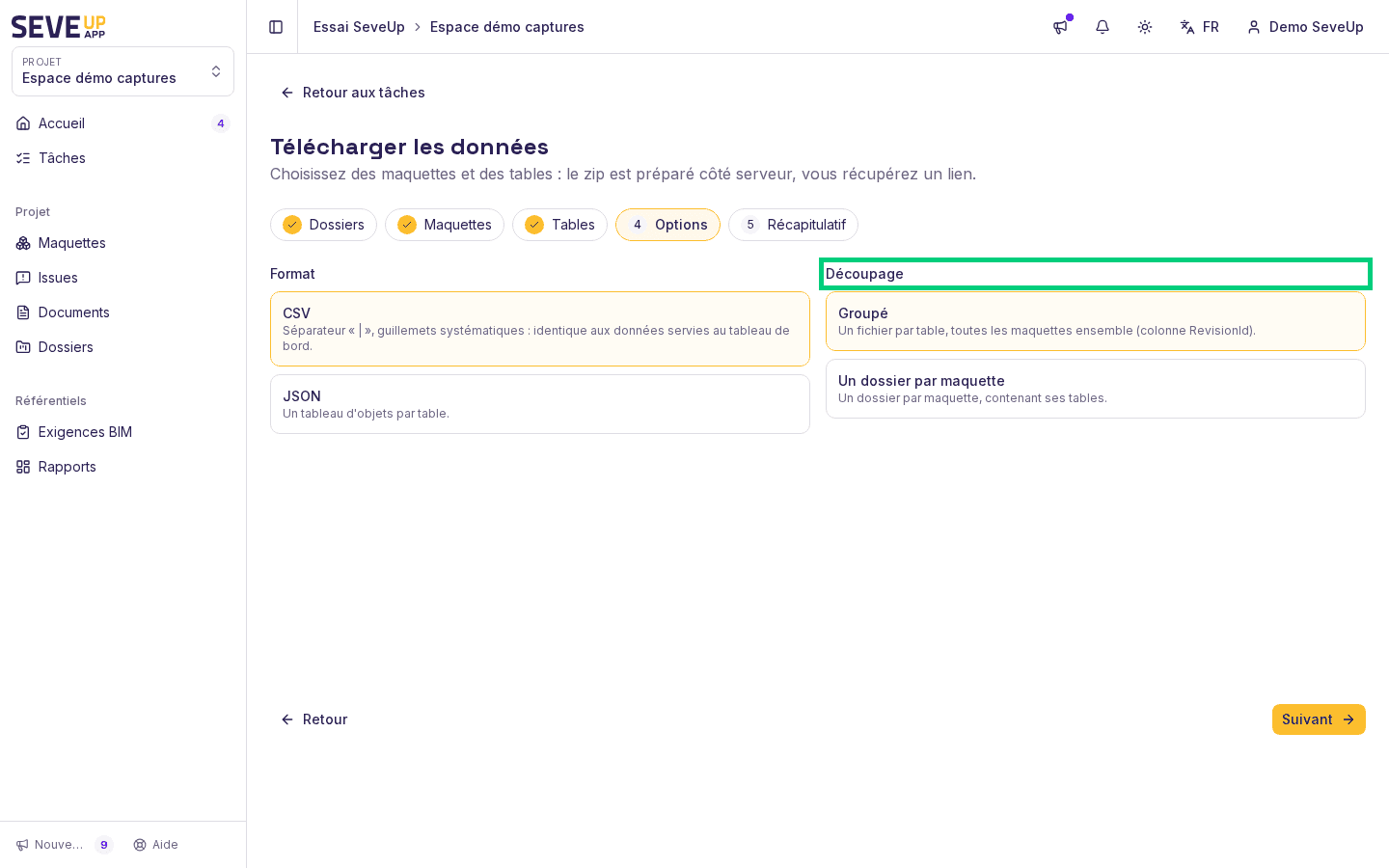Click the Accueil badge showing 4
Image resolution: width=1389 pixels, height=868 pixels.
point(221,123)
